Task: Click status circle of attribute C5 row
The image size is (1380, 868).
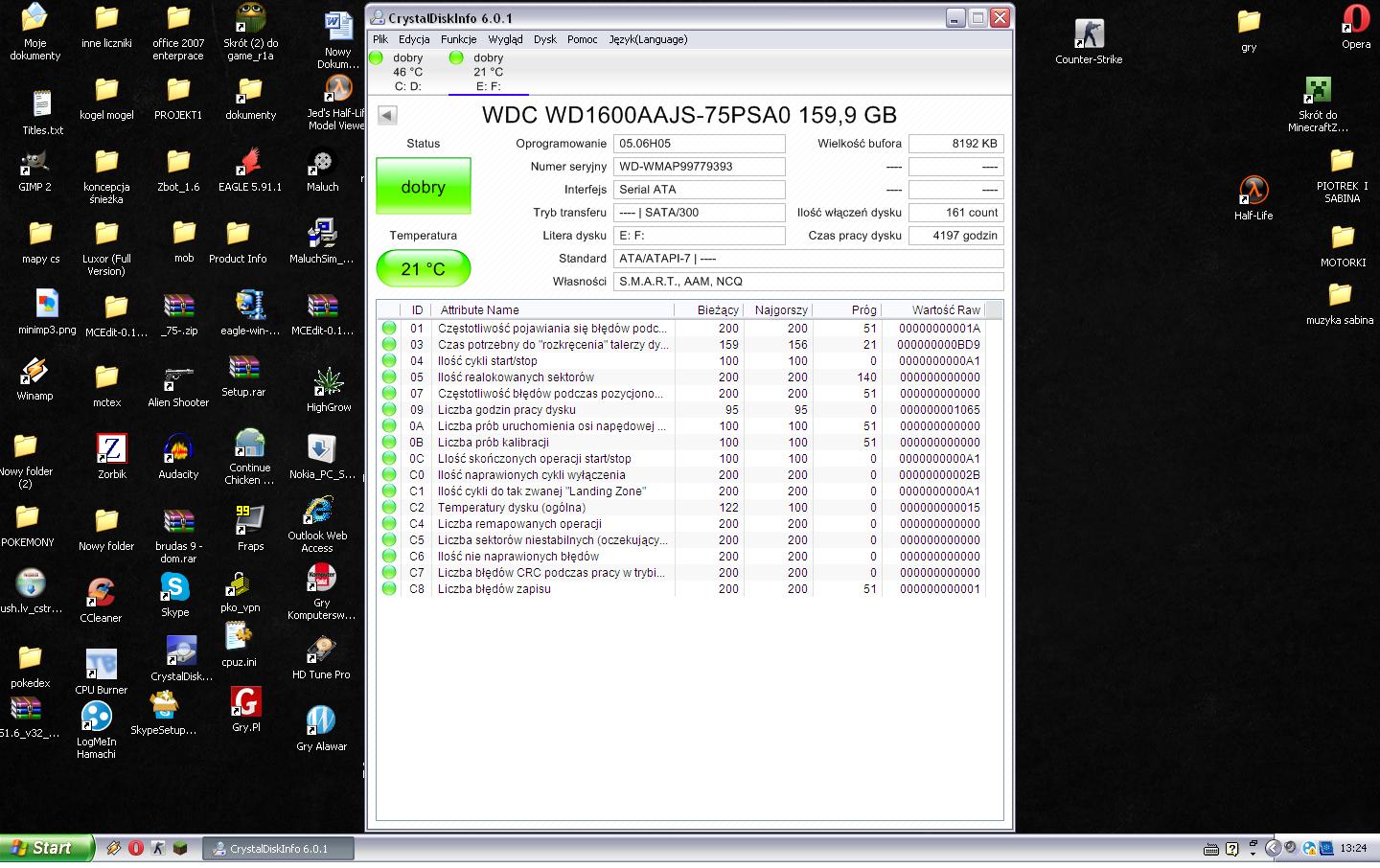Action: pos(389,540)
